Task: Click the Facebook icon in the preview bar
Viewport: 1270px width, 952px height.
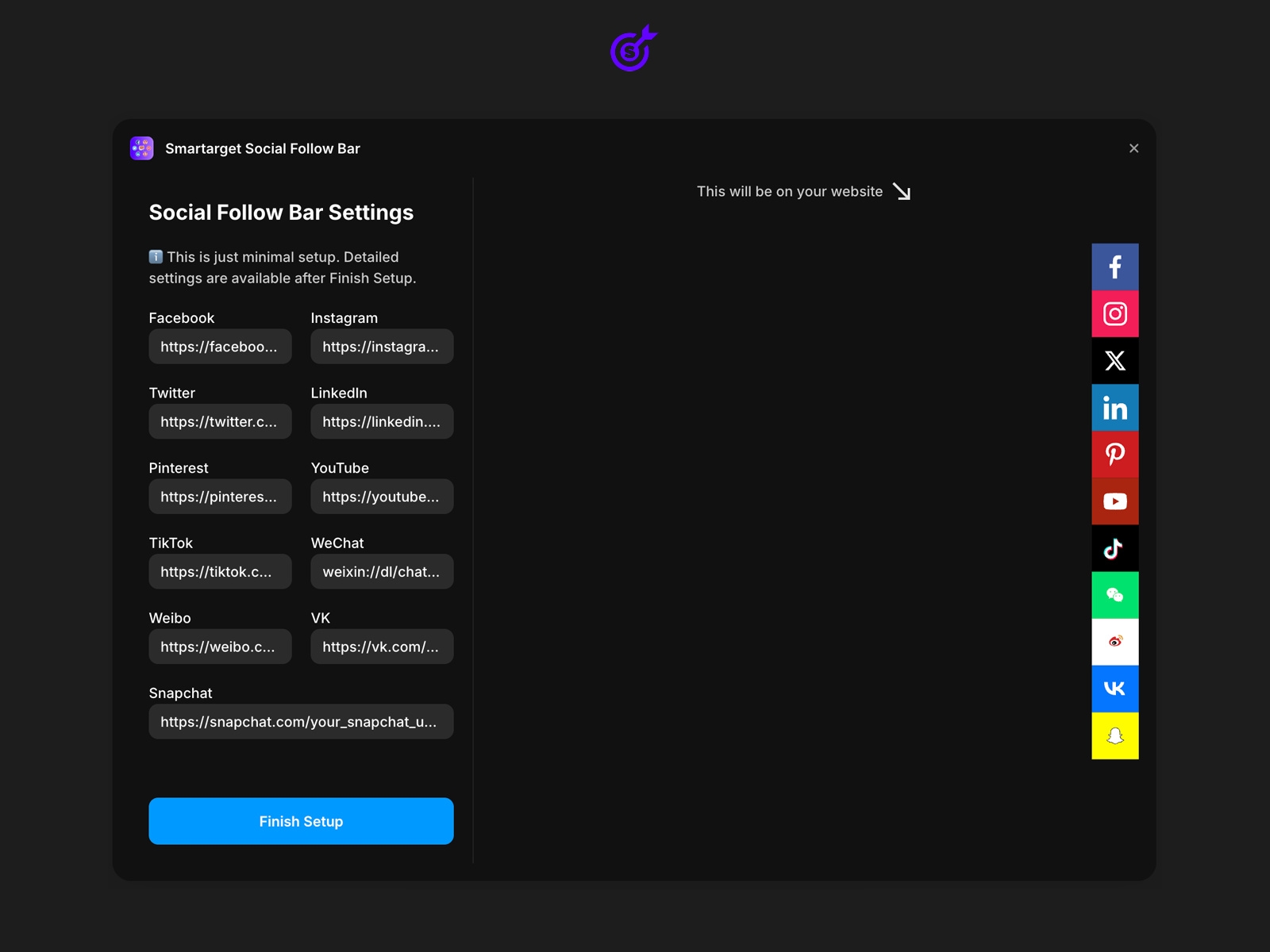Action: click(x=1114, y=266)
